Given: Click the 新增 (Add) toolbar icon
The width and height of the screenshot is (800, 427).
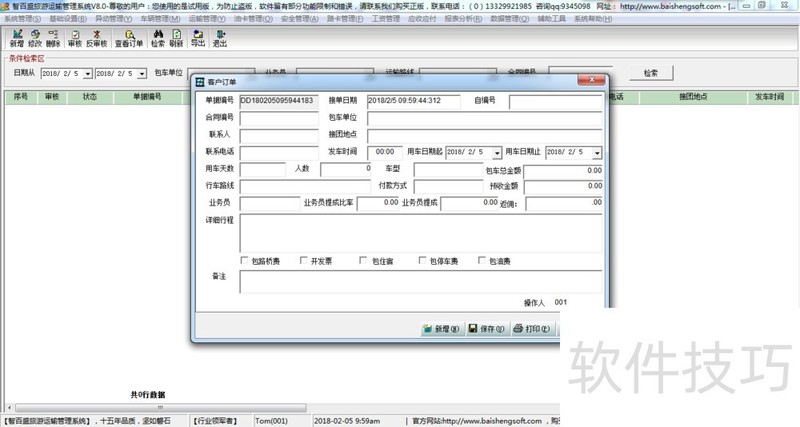Looking at the screenshot, I should coord(17,39).
